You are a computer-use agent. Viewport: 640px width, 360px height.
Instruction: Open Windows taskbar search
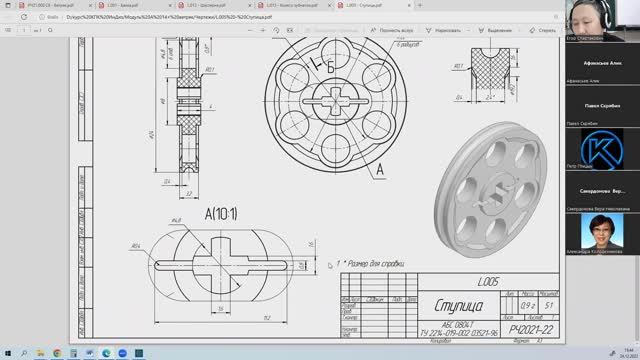24,353
